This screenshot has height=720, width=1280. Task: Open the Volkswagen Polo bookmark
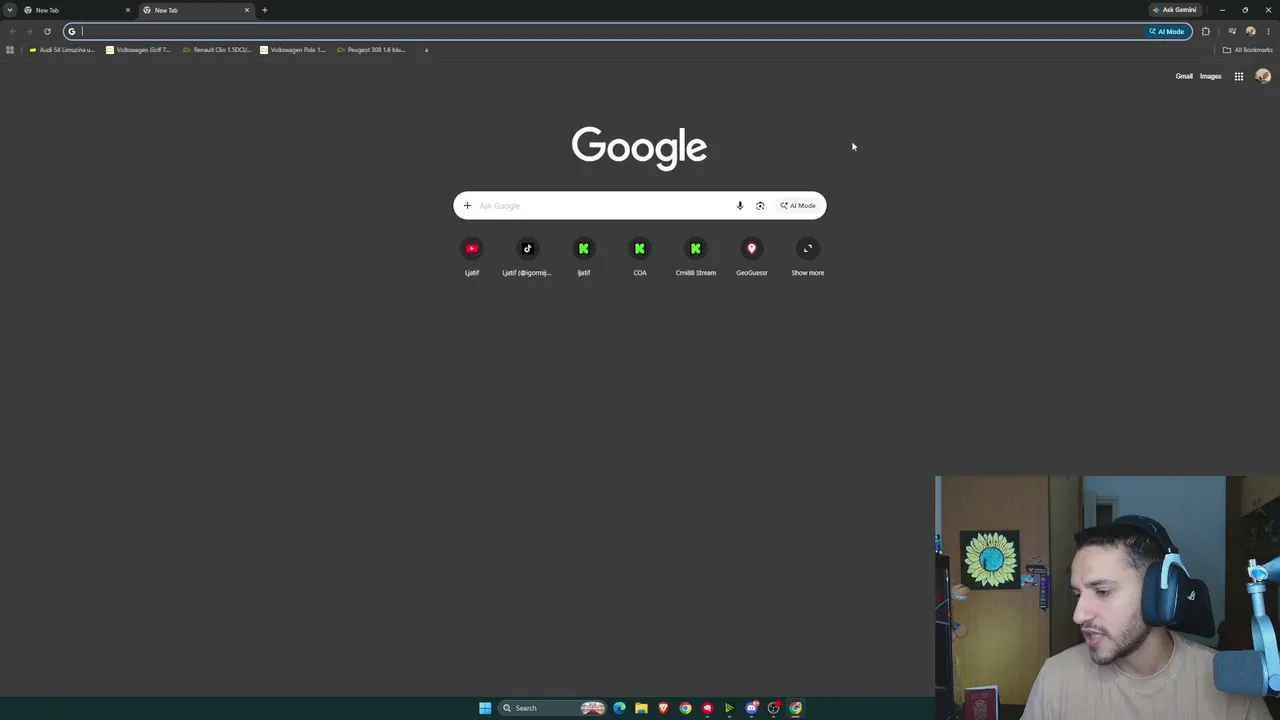(293, 50)
